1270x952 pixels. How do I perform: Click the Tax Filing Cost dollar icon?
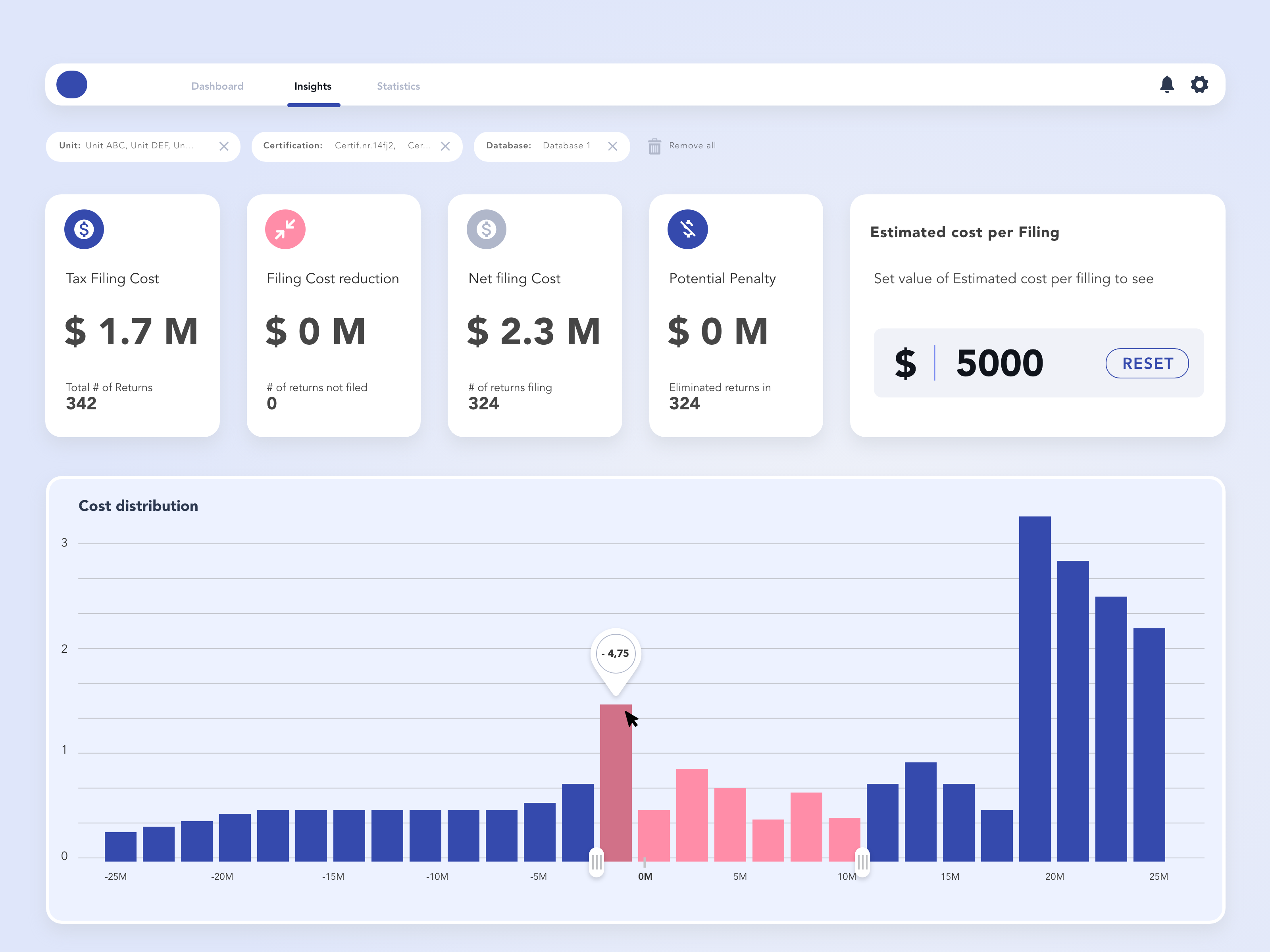[x=84, y=229]
